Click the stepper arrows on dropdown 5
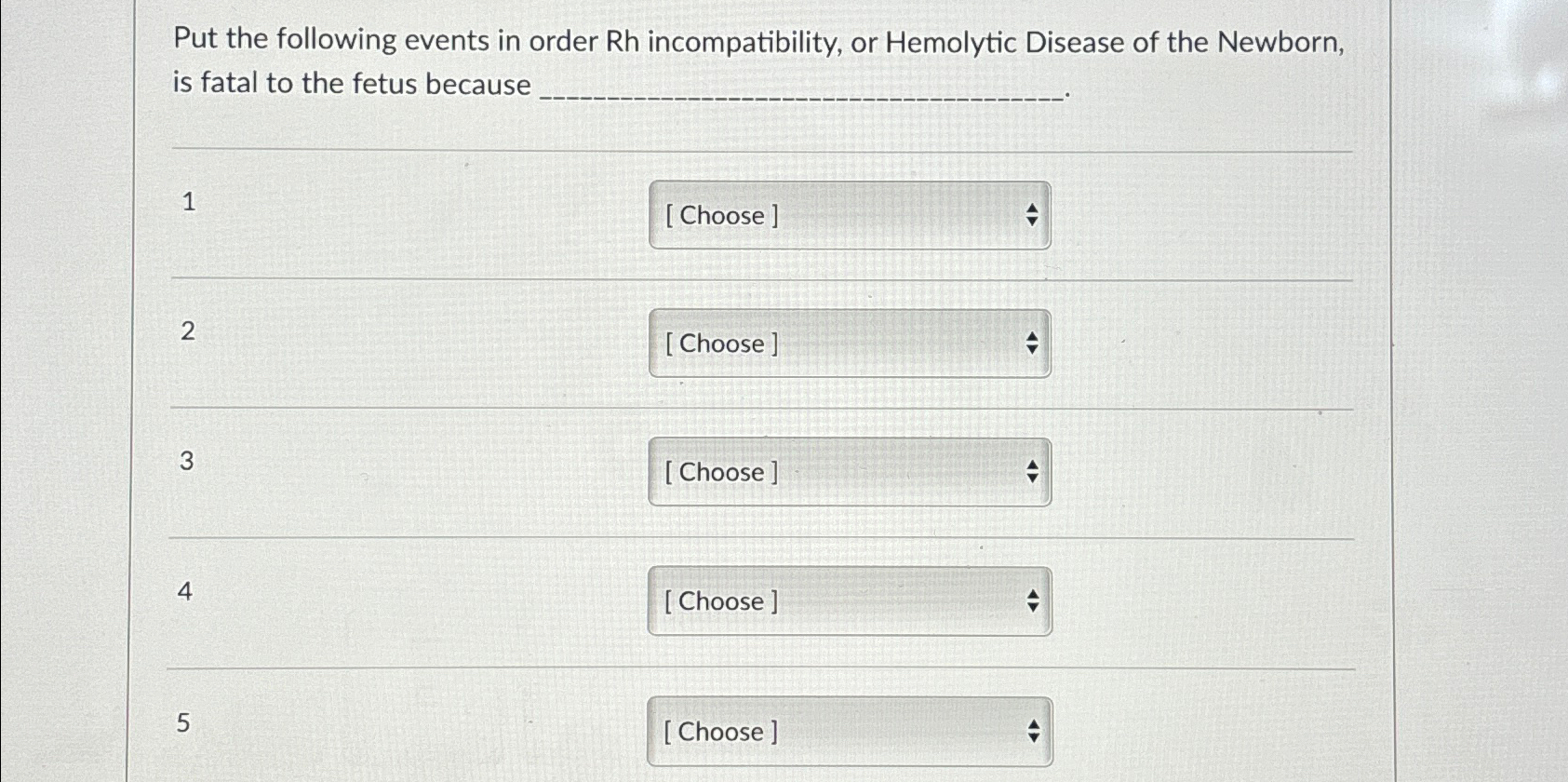This screenshot has height=782, width=1568. coord(1034,731)
